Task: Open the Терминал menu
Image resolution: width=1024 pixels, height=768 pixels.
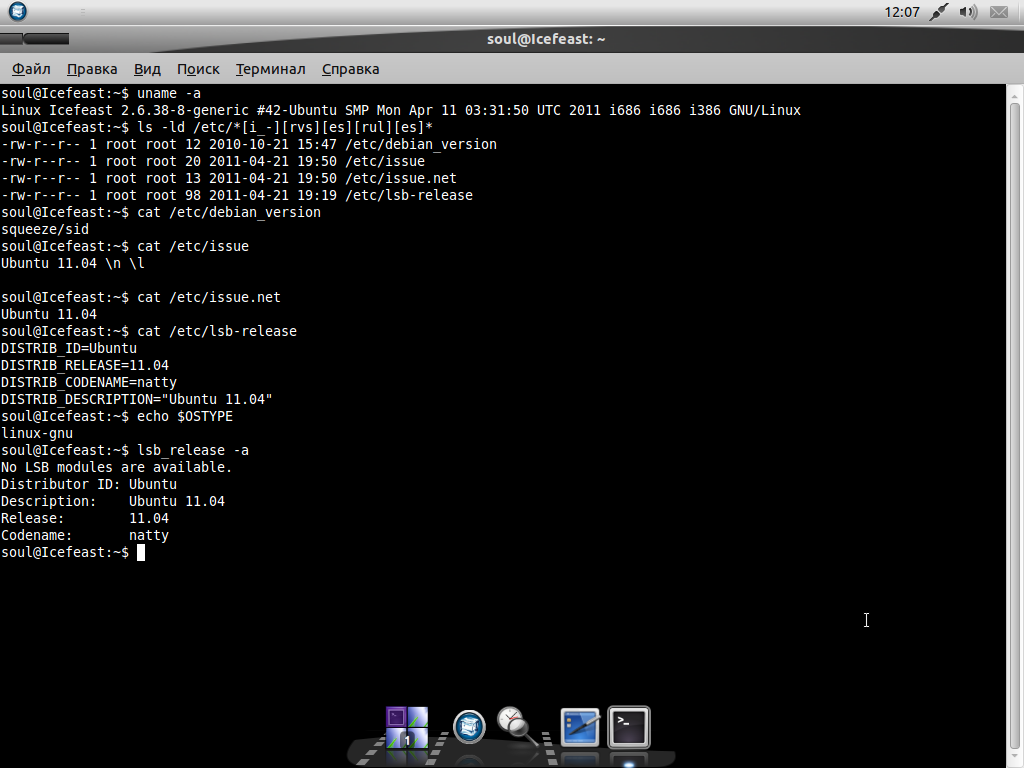Action: pos(270,69)
